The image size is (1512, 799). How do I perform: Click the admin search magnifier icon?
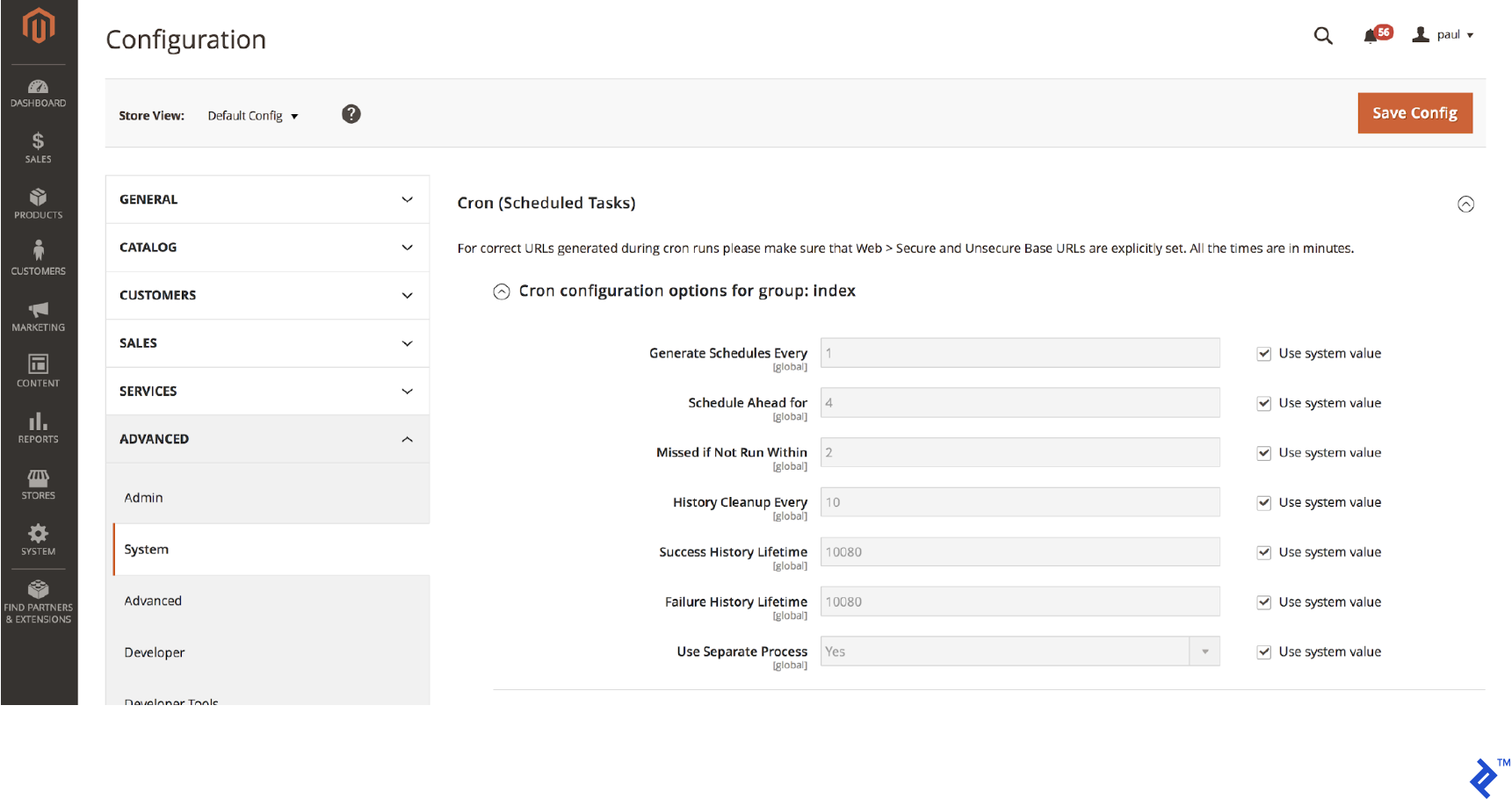pyautogui.click(x=1323, y=35)
